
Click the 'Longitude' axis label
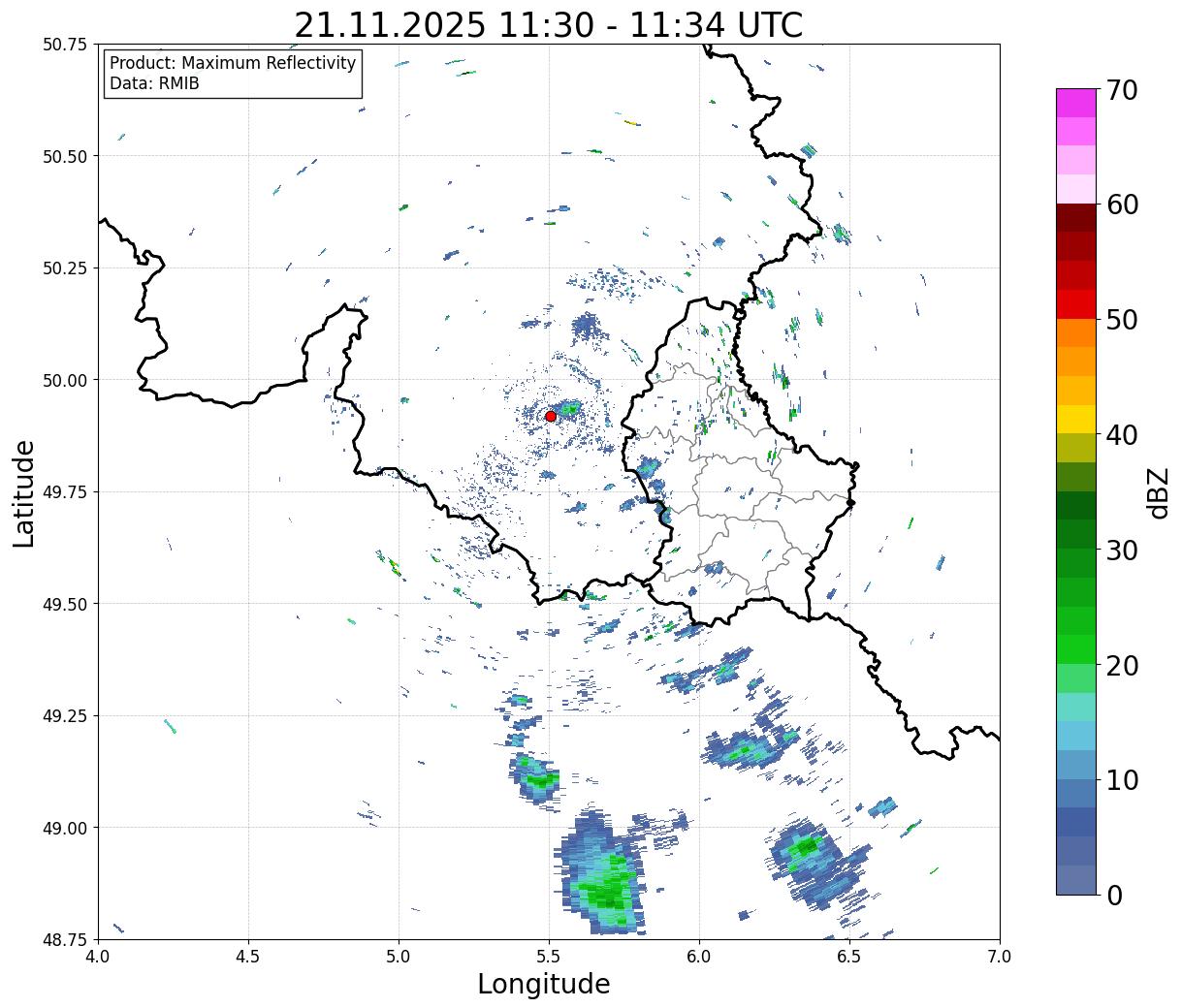[x=544, y=984]
